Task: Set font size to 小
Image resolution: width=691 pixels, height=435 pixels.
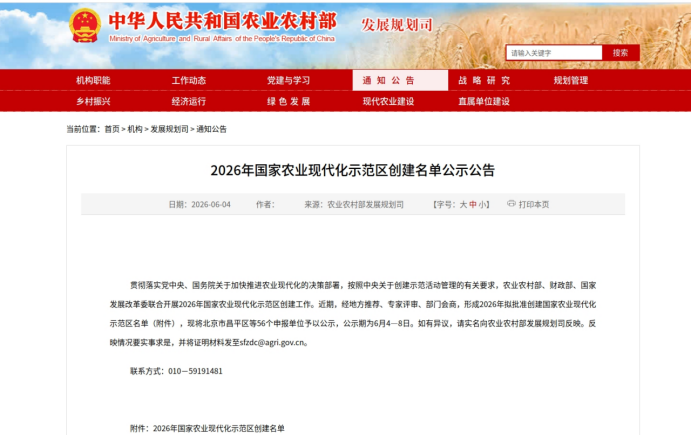Action: [x=482, y=204]
